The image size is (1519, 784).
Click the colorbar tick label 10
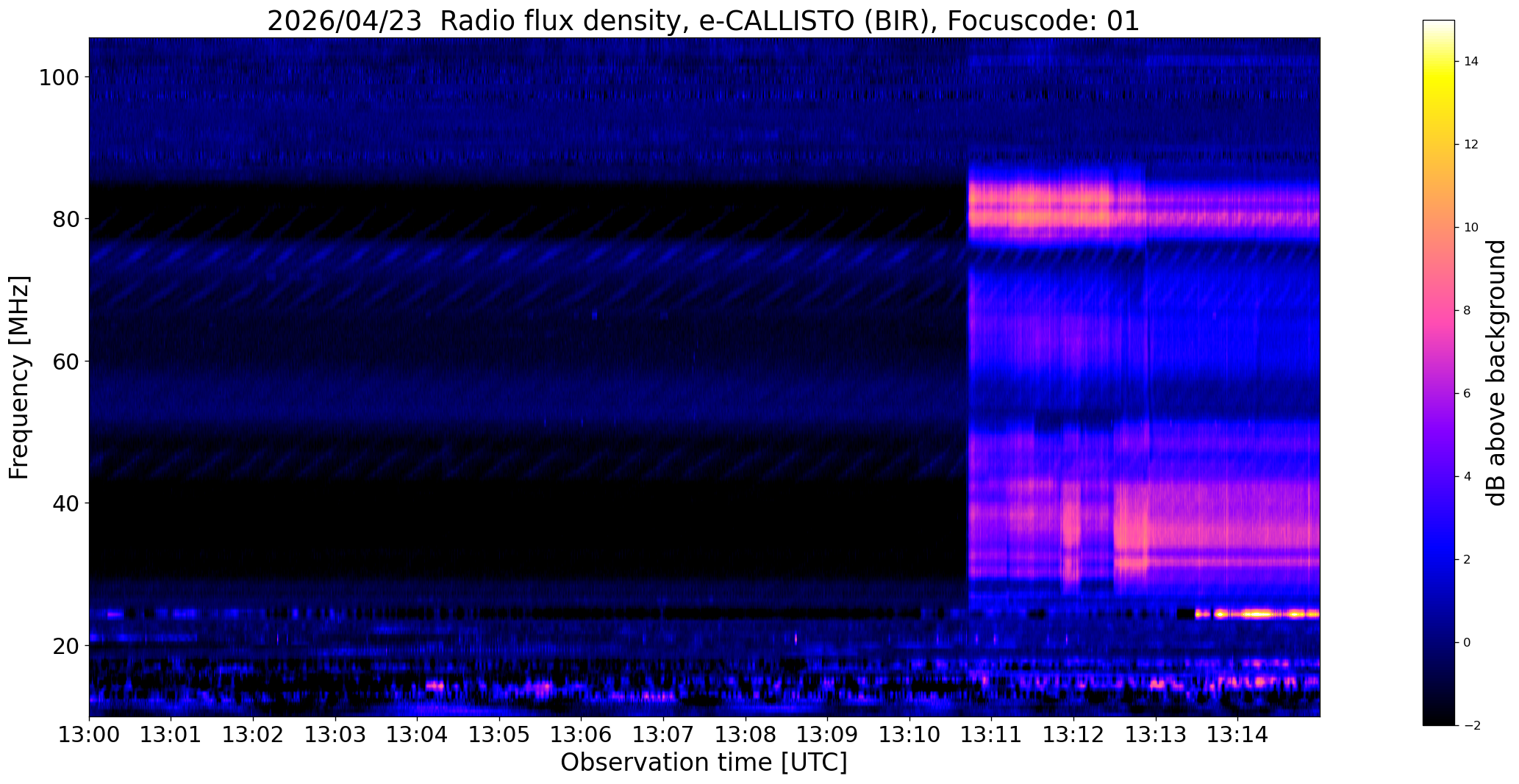tap(1471, 228)
